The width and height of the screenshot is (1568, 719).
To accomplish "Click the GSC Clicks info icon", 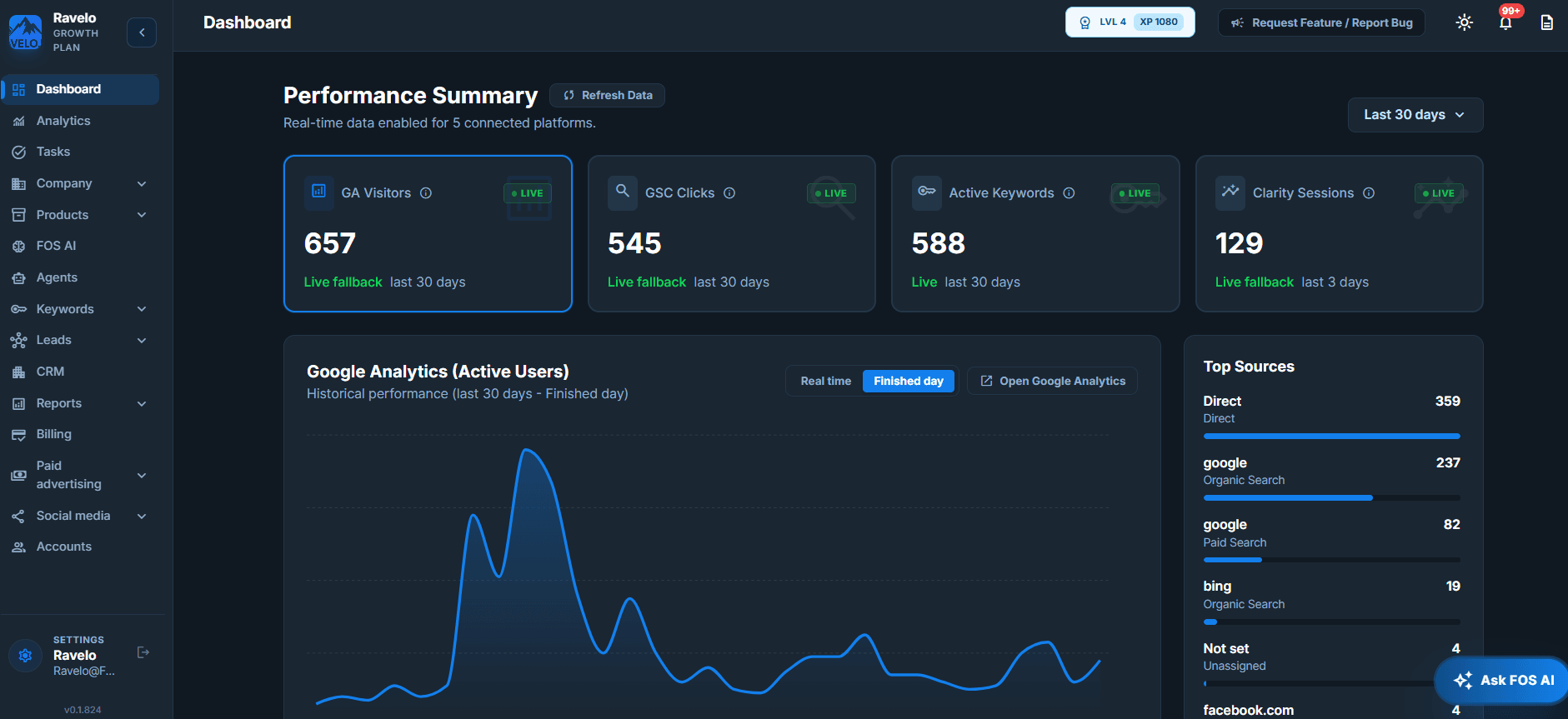I will [729, 193].
